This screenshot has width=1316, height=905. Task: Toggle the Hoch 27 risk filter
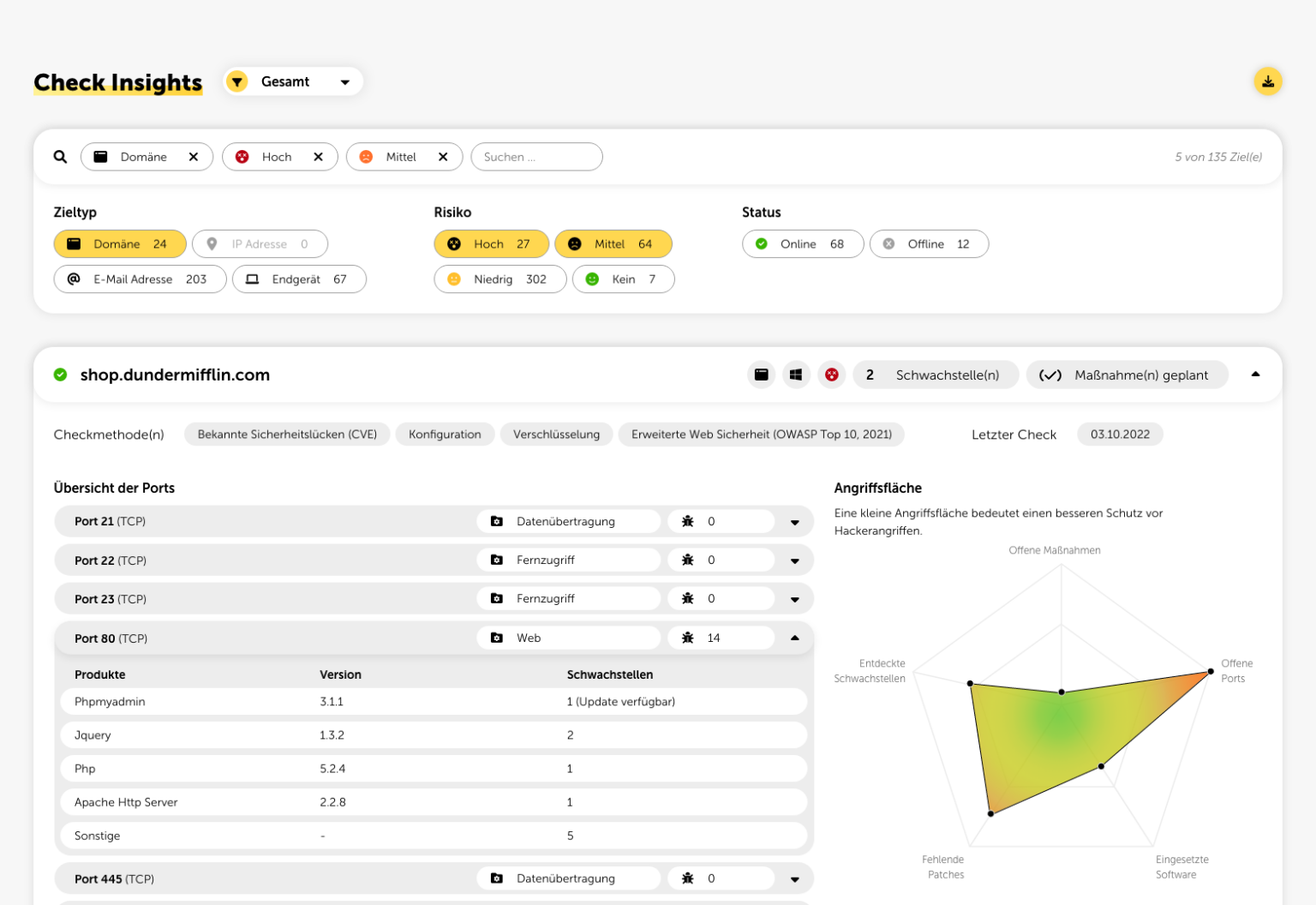tap(492, 244)
